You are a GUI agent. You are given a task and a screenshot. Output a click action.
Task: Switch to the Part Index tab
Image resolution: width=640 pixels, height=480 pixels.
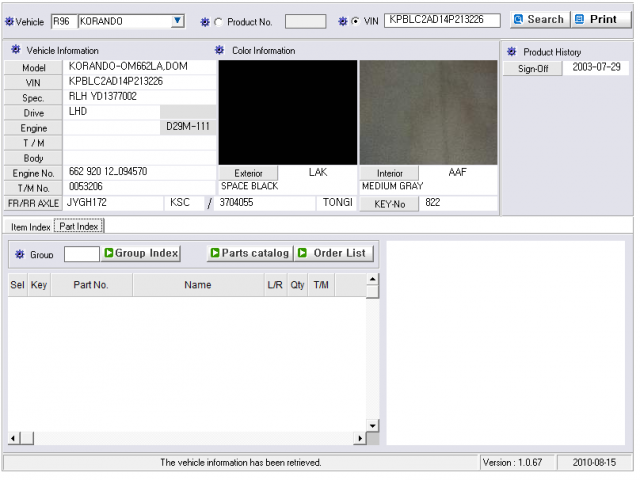coord(79,227)
